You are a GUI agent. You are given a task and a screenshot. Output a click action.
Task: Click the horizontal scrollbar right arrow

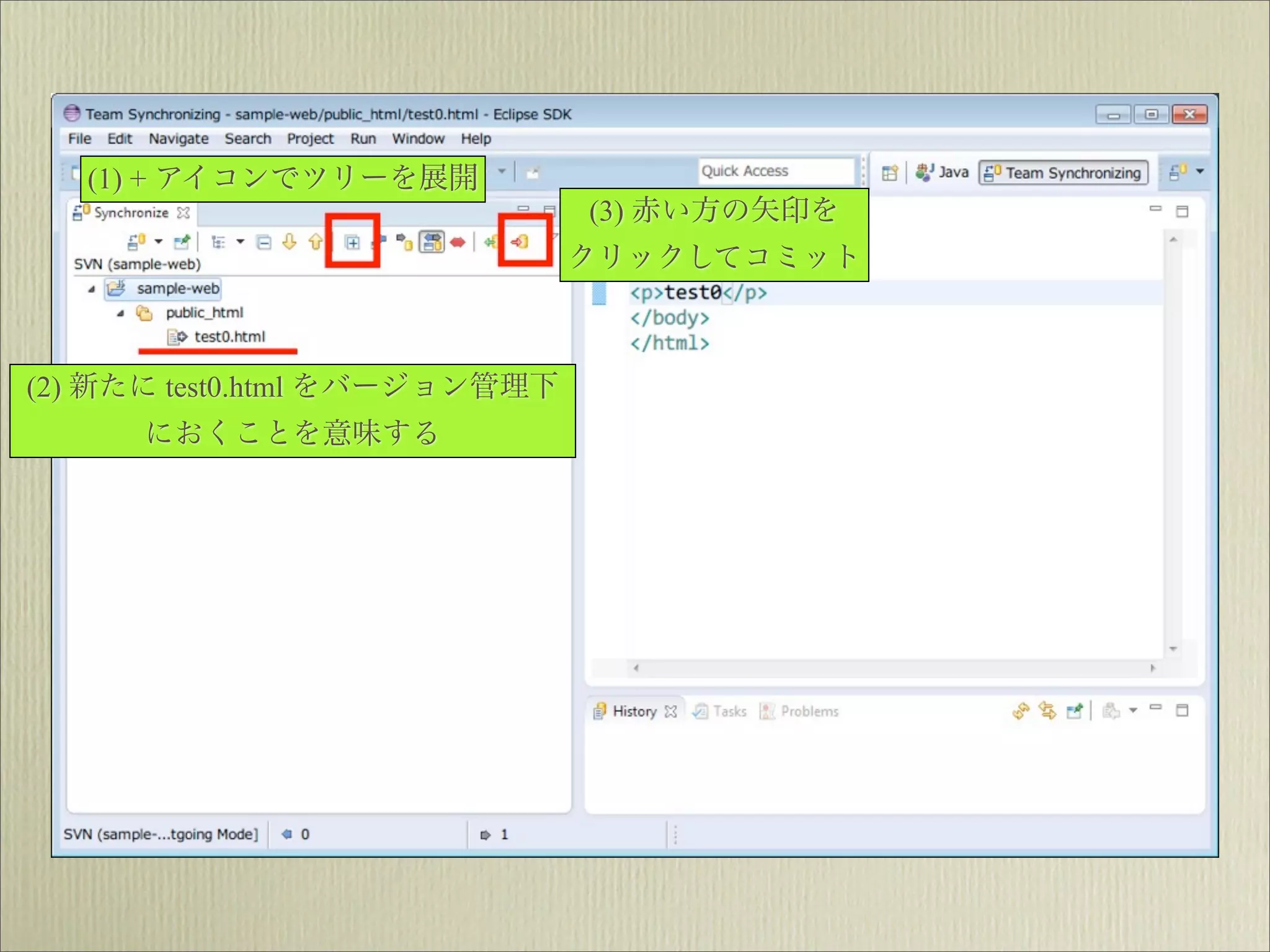point(1153,668)
